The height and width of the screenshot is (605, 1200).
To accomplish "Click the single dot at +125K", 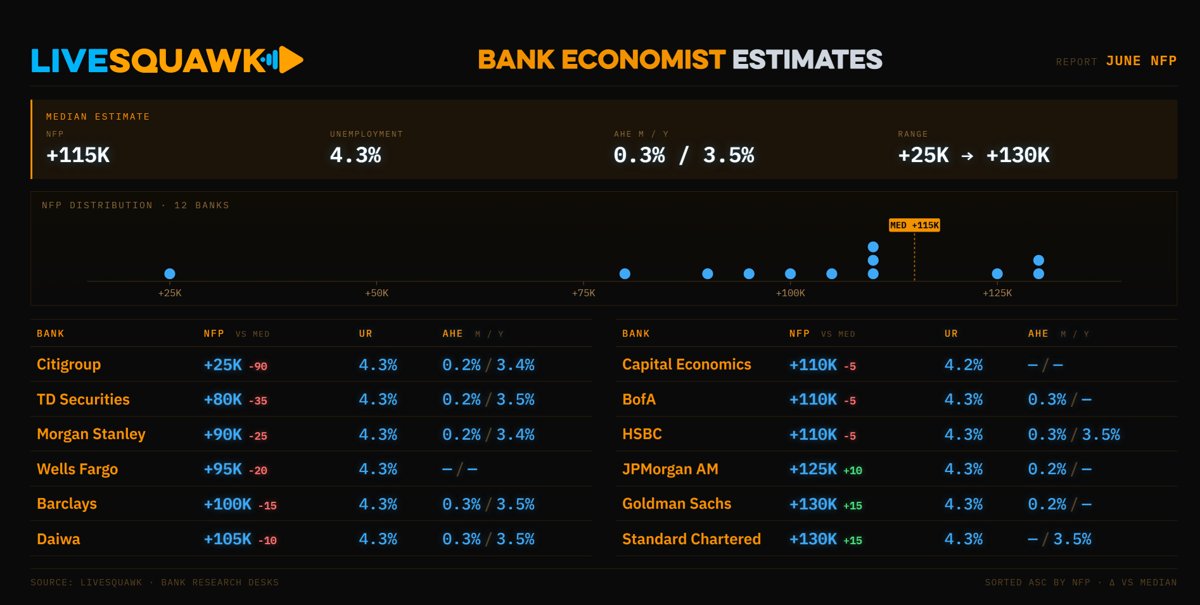I will click(997, 273).
